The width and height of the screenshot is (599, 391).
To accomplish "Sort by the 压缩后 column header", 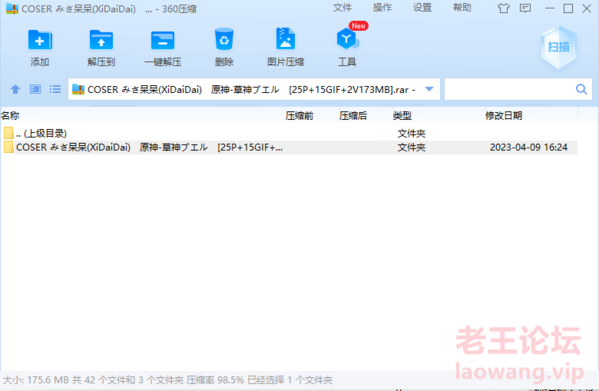I will coord(353,115).
